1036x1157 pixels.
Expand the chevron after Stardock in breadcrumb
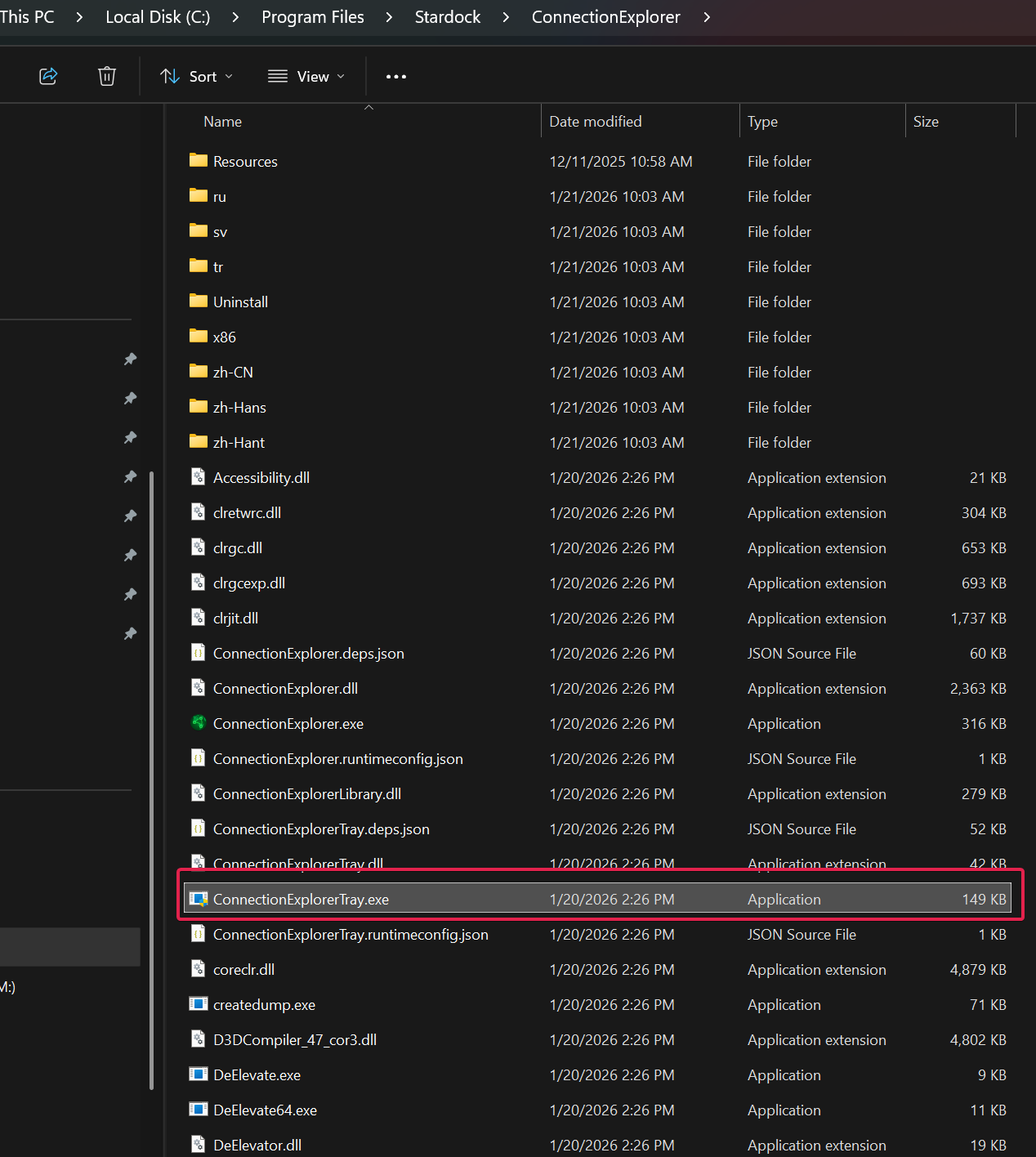click(x=506, y=17)
